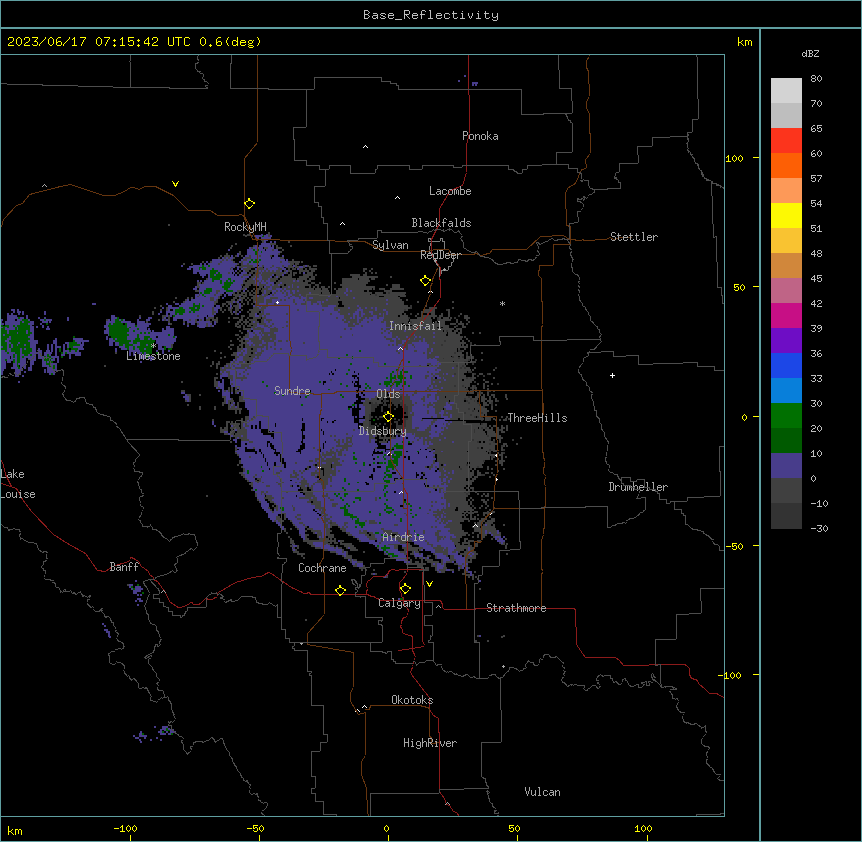Click the white caret marker west of Lacombe
The height and width of the screenshot is (842, 862).
(397, 198)
